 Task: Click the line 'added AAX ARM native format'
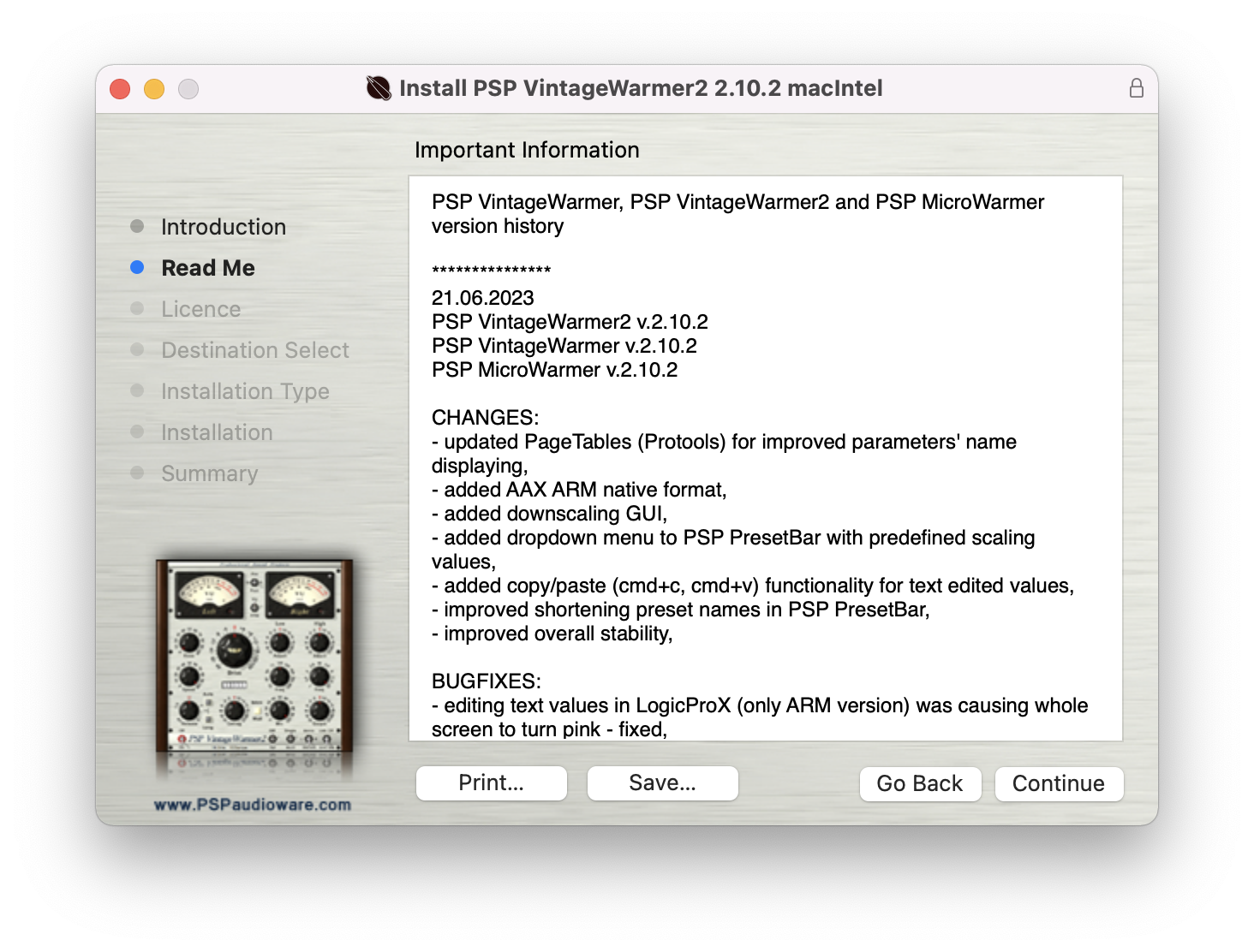(579, 490)
